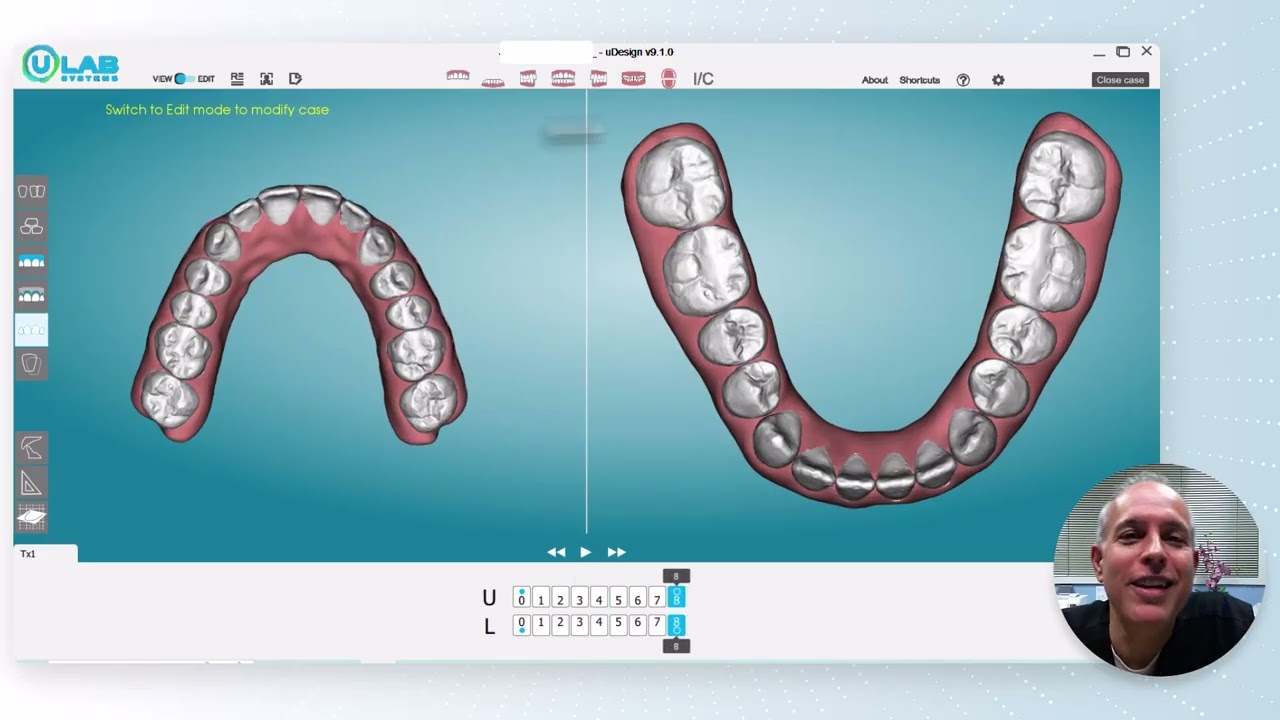The width and height of the screenshot is (1280, 720).
Task: Select lower stage 4
Action: pyautogui.click(x=599, y=625)
